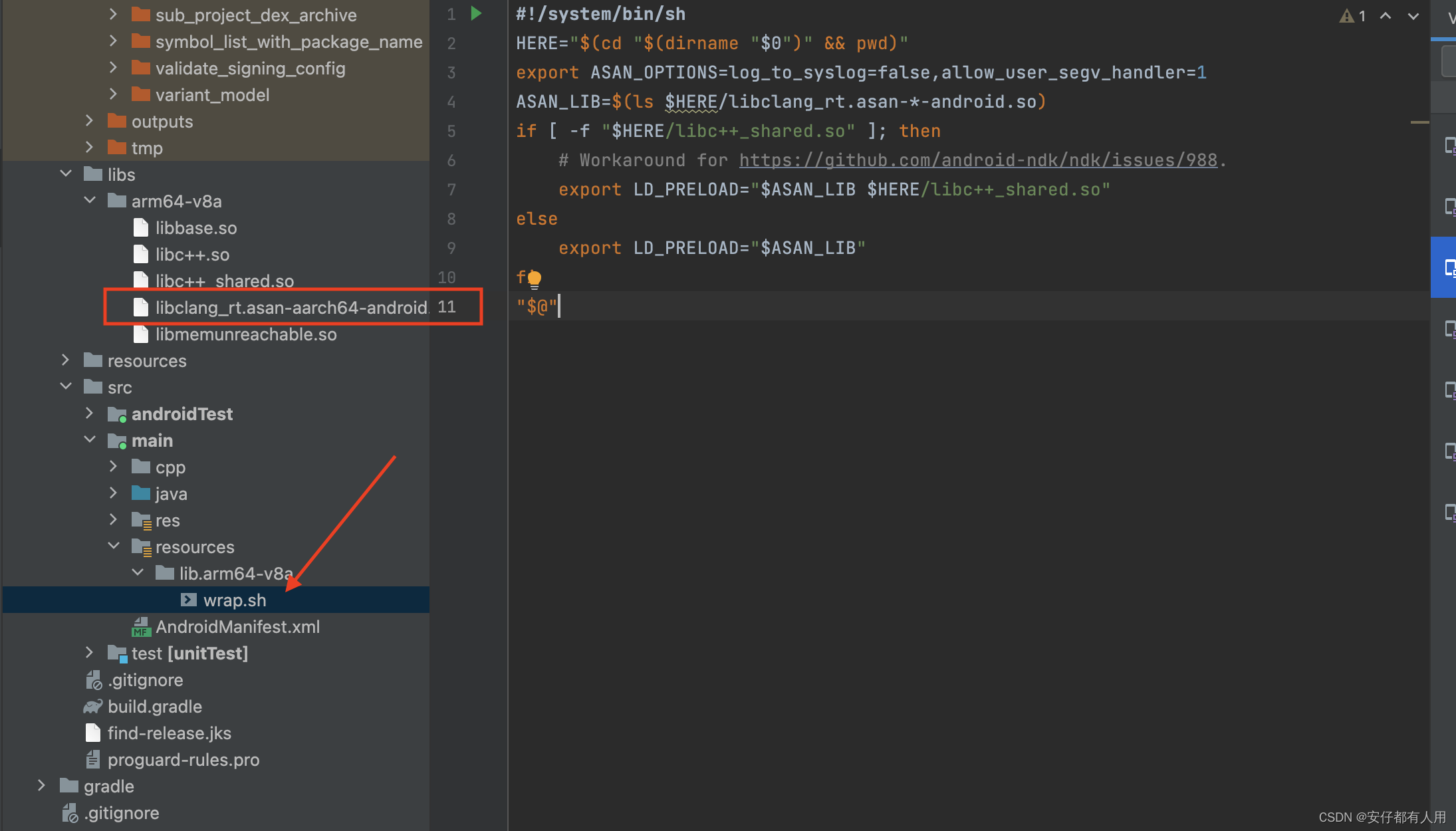Select libbase.so in the project tree
The width and height of the screenshot is (1456, 831).
[x=195, y=228]
